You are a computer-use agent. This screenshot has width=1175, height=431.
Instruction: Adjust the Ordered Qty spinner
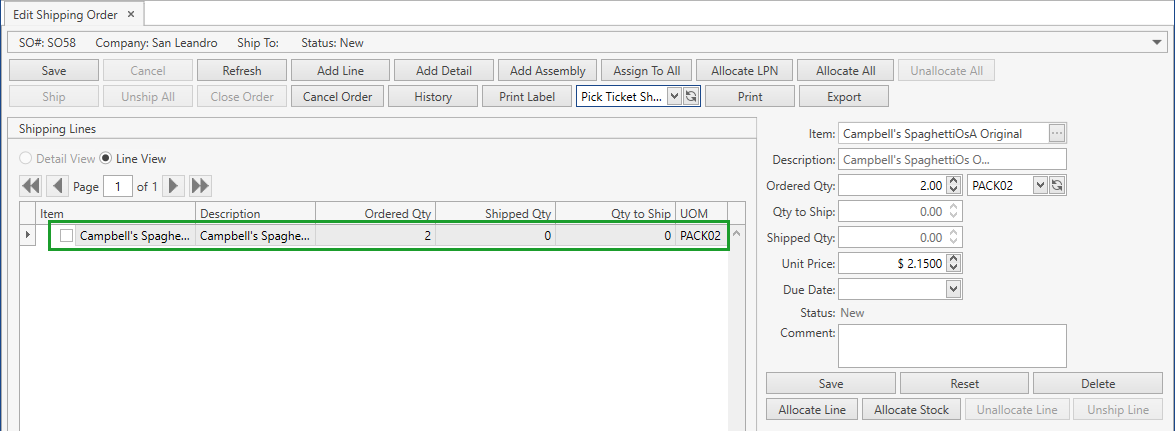click(953, 186)
